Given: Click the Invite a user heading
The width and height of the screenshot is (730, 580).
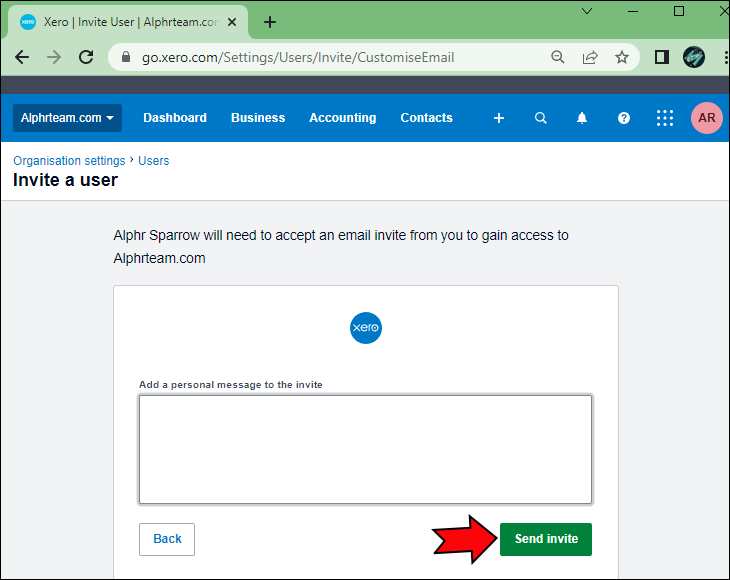Looking at the screenshot, I should pyautogui.click(x=66, y=180).
